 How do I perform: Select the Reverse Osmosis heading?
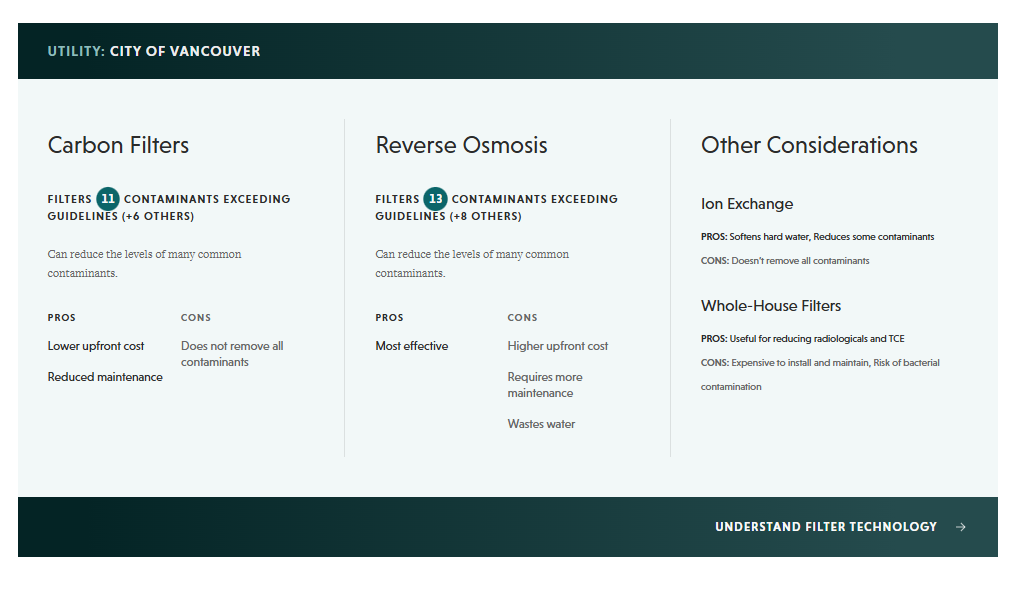point(461,145)
